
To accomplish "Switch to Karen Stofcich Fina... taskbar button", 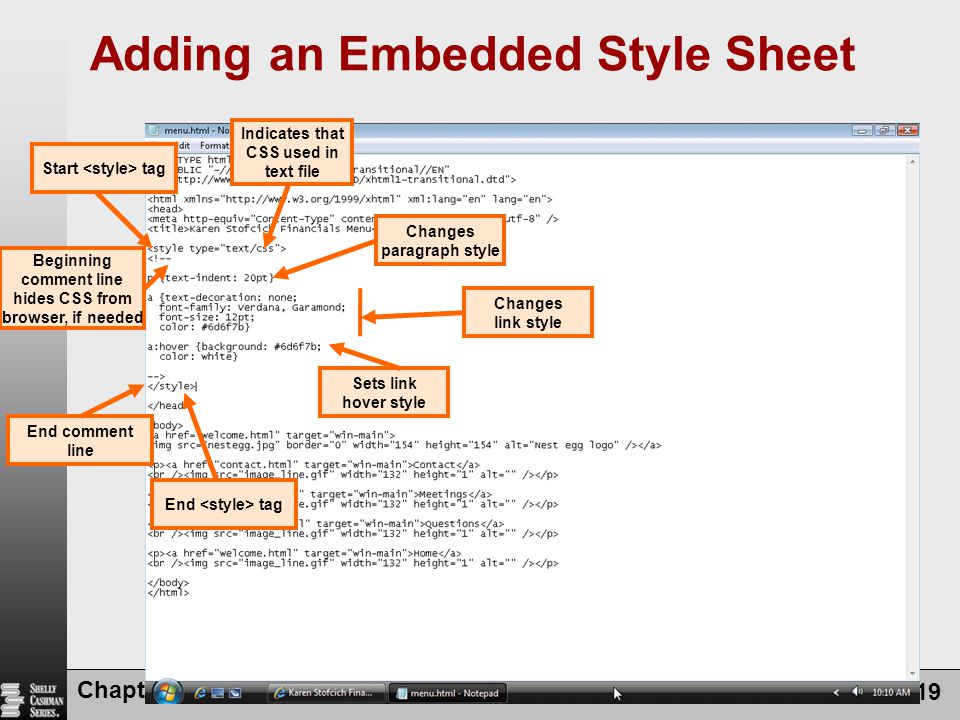I will (x=326, y=692).
